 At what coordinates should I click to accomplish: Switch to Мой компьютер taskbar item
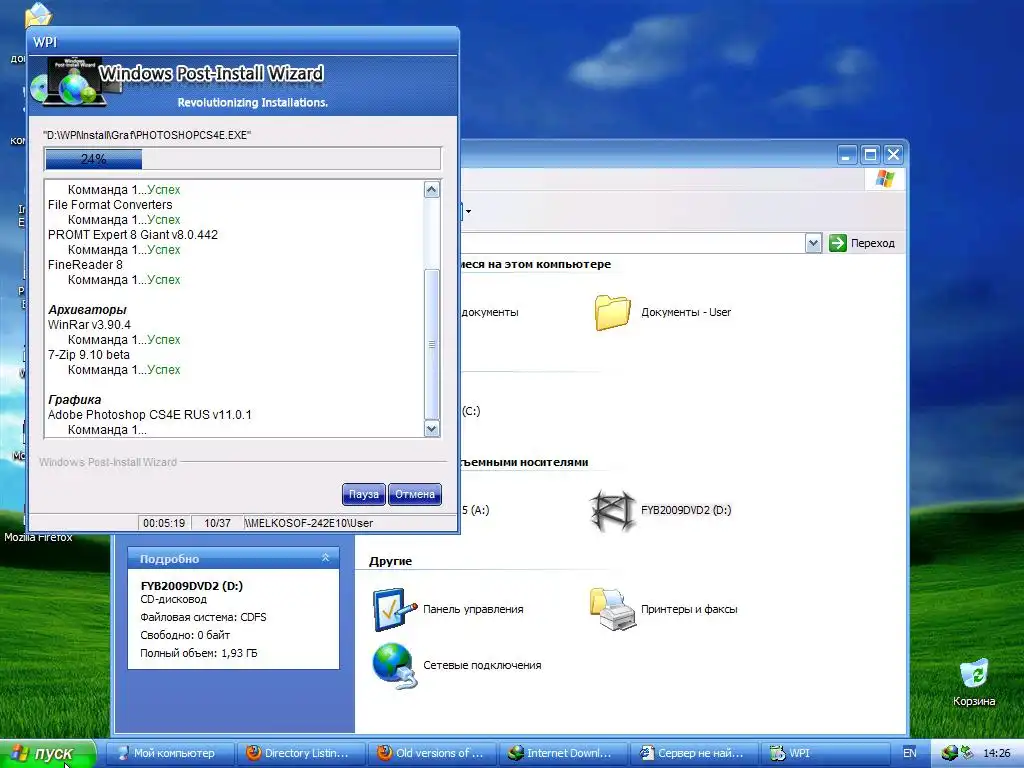(x=168, y=753)
